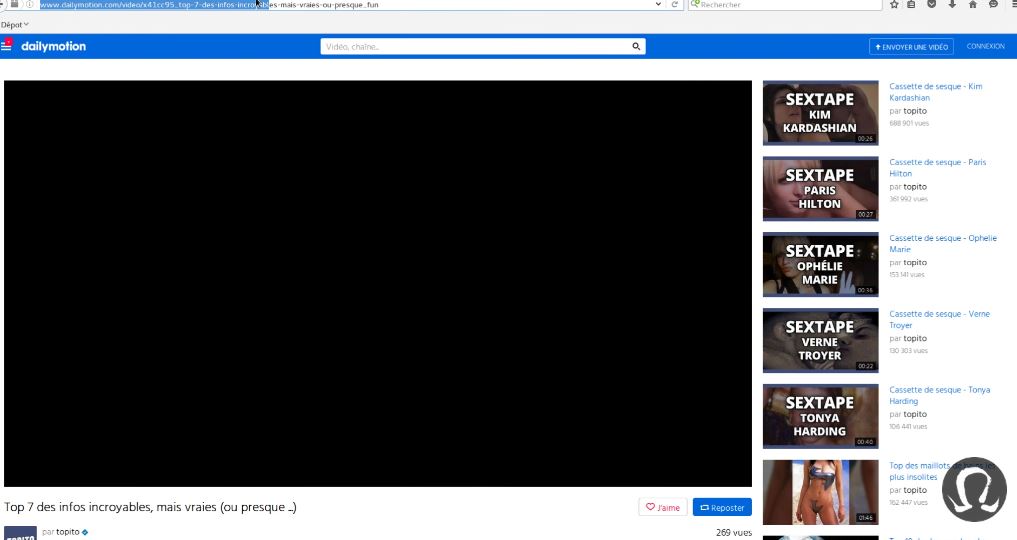Image resolution: width=1017 pixels, height=540 pixels.
Task: Click the black video player area
Action: 378,283
